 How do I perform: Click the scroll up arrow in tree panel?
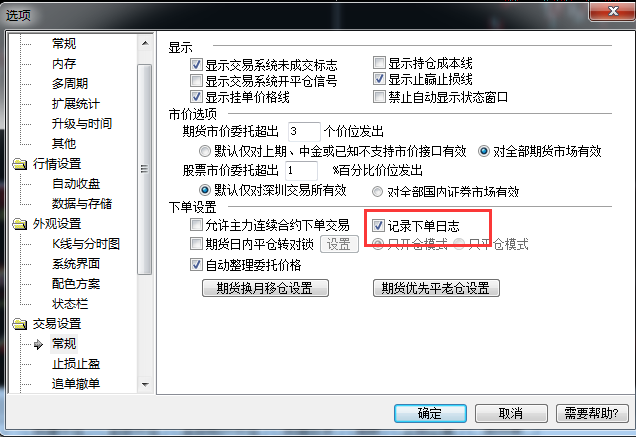tap(145, 43)
